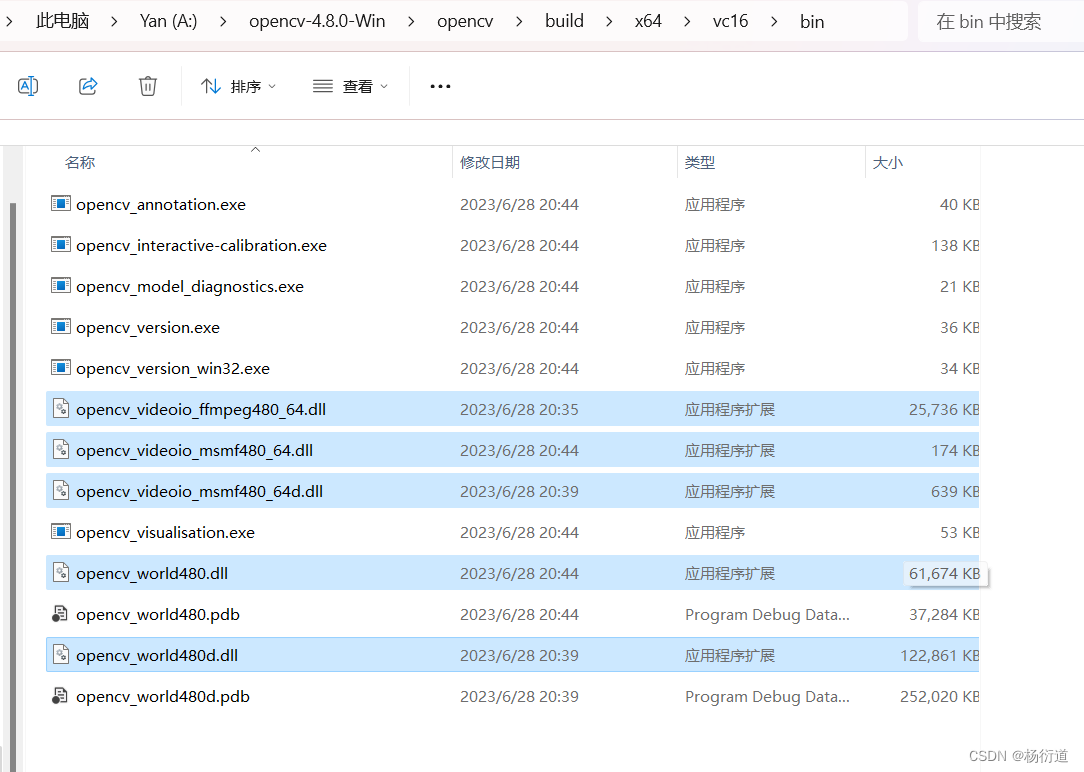The height and width of the screenshot is (772, 1084).
Task: Click the opencv_version.exe application icon
Action: [61, 327]
